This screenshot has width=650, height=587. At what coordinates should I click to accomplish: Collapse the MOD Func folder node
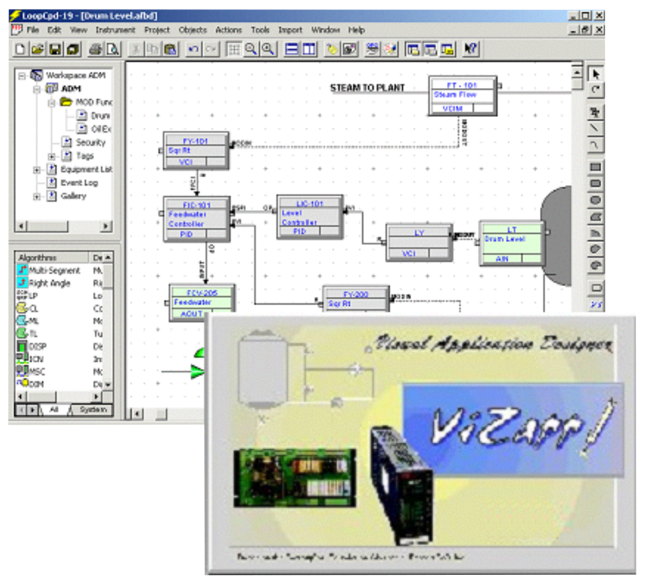51,102
